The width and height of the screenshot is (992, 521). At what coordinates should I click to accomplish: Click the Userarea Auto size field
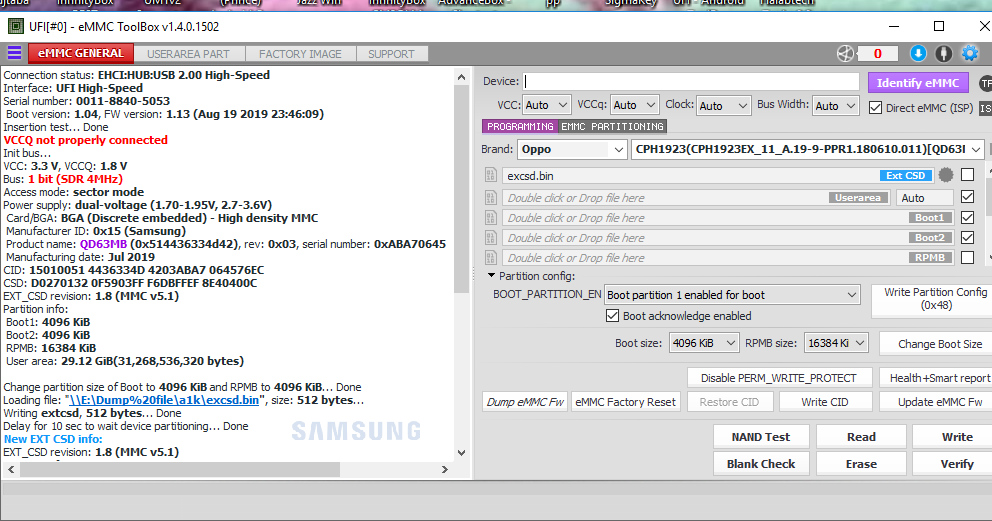click(924, 198)
